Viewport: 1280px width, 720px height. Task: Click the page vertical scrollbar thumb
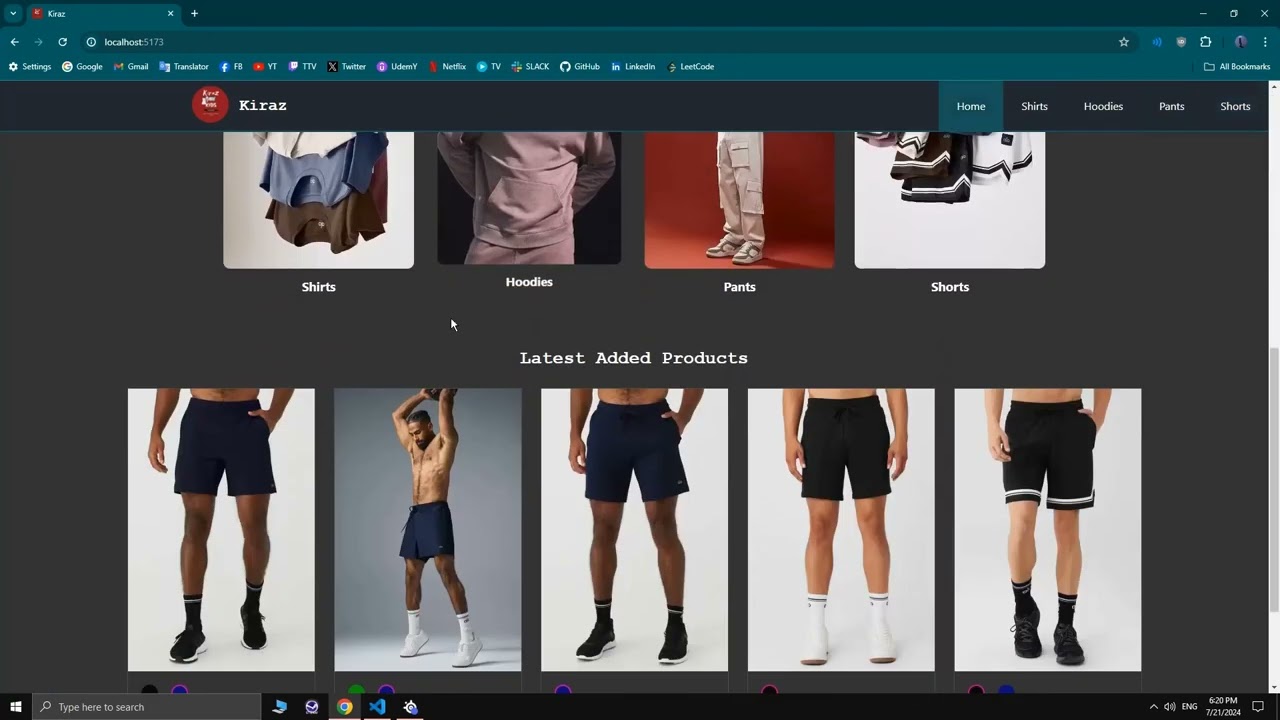point(1274,480)
